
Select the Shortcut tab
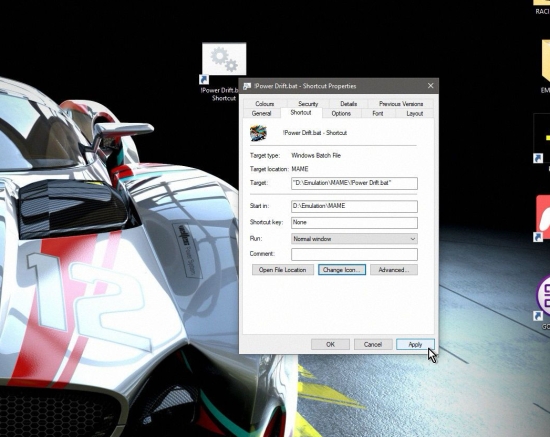click(301, 113)
